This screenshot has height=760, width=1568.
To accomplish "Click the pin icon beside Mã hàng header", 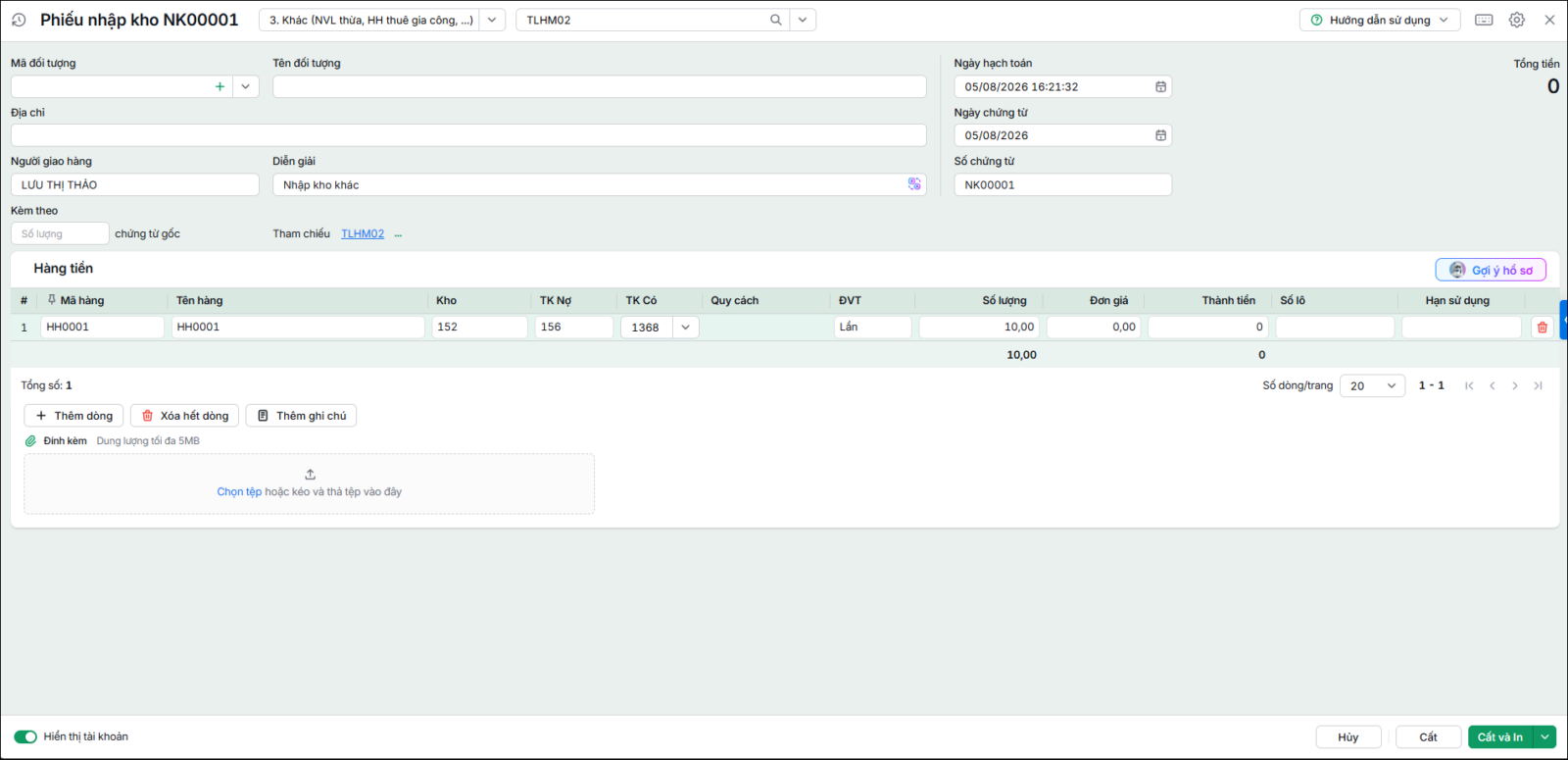I will 52,300.
